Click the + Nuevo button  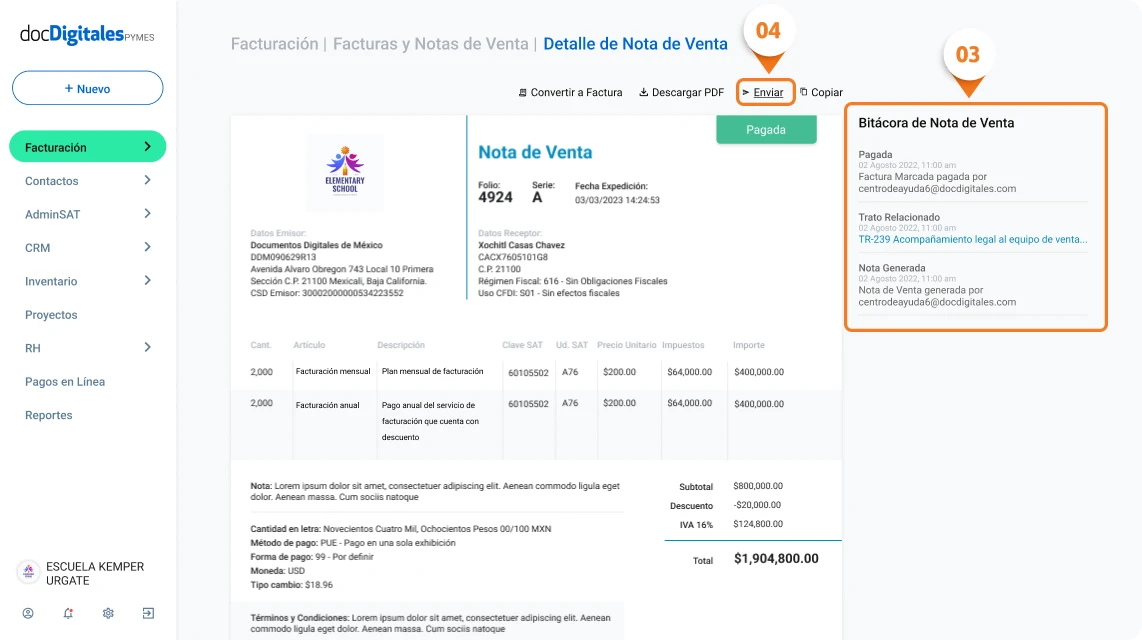click(x=87, y=88)
